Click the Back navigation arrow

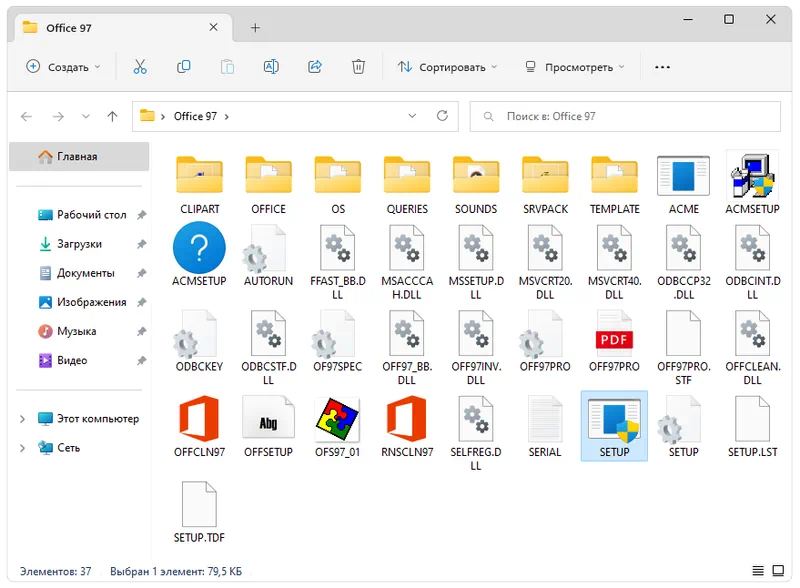tap(27, 116)
